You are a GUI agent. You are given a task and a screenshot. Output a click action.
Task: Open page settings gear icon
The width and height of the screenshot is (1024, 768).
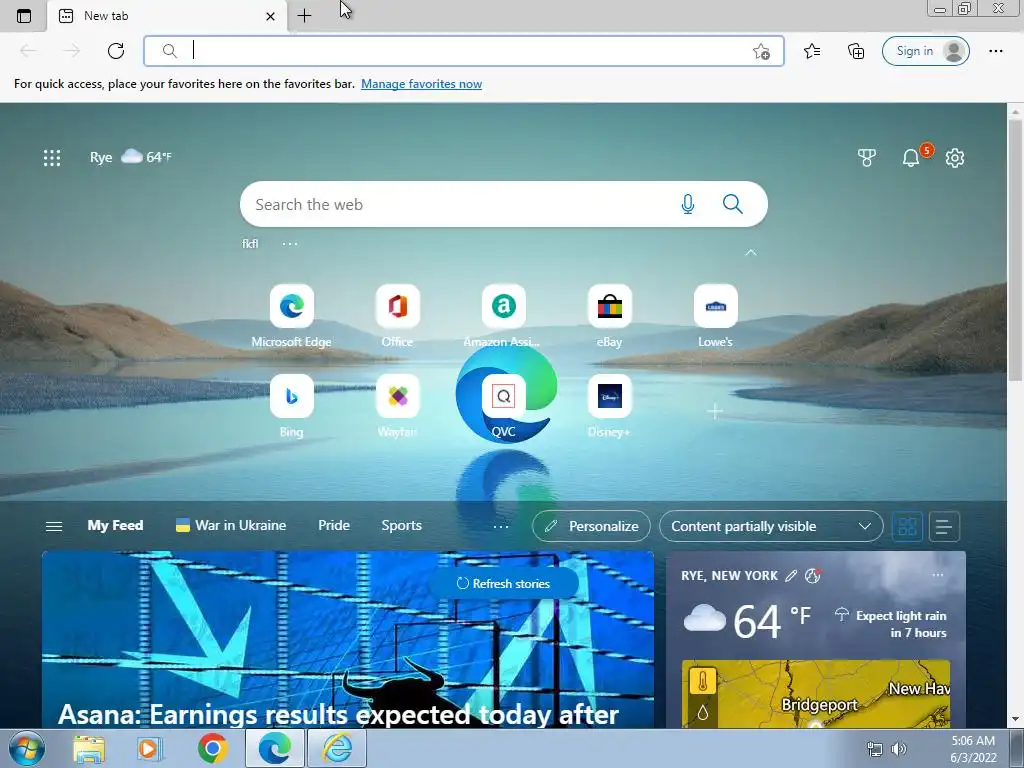click(x=955, y=157)
